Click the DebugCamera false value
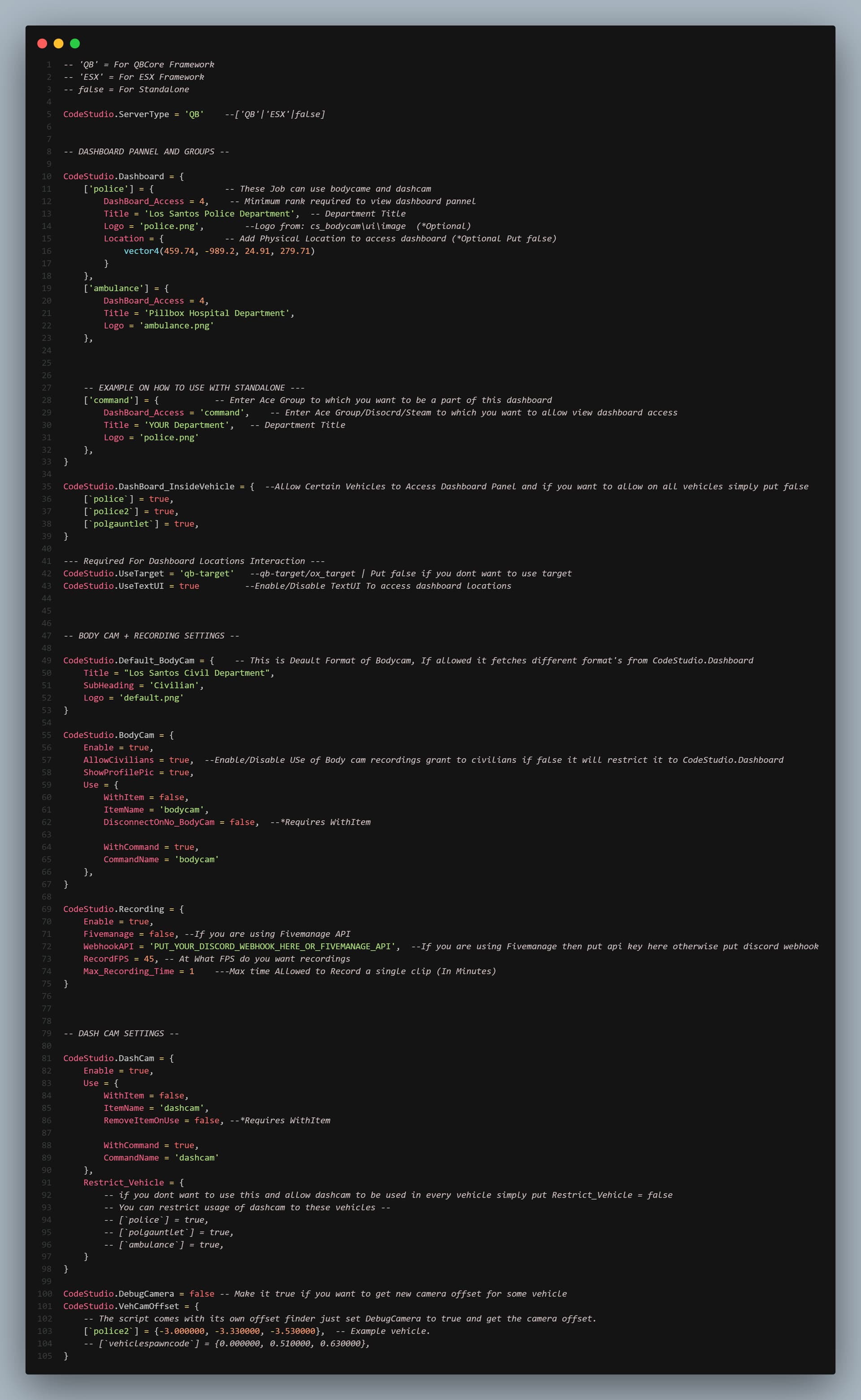This screenshot has width=861, height=1400. [x=202, y=1294]
